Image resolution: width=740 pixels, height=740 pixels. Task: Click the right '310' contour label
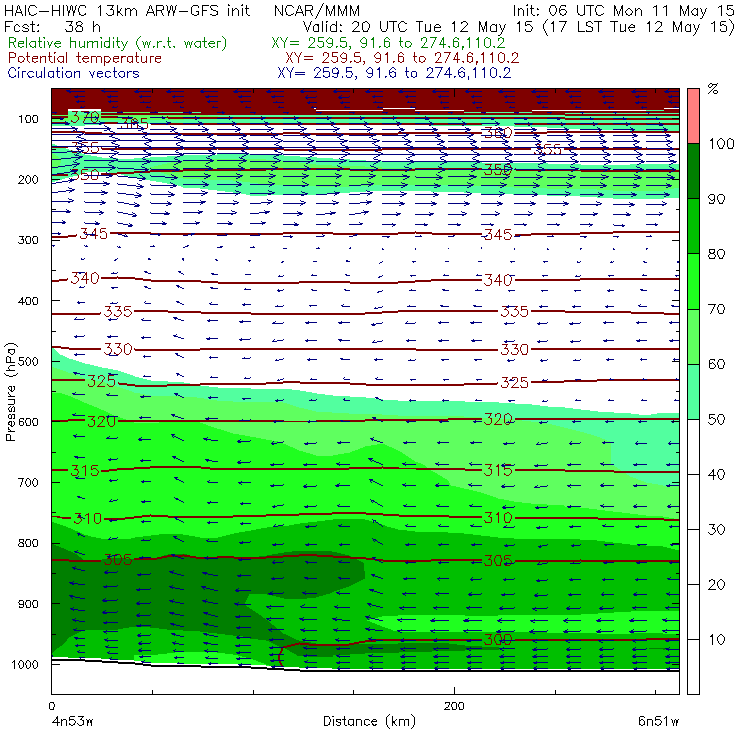coord(497,518)
